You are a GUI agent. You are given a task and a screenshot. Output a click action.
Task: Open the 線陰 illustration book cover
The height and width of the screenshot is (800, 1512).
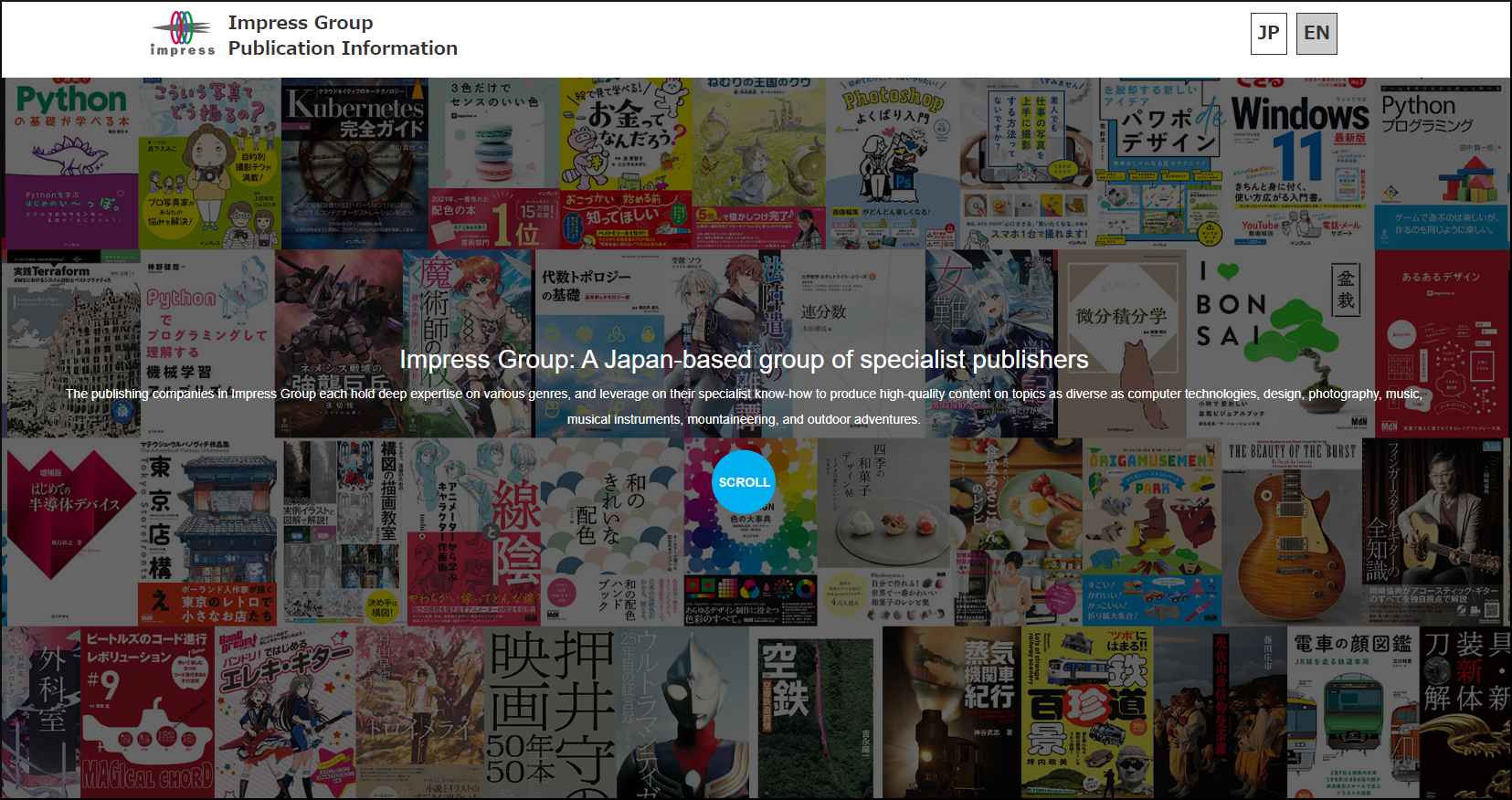(476, 532)
